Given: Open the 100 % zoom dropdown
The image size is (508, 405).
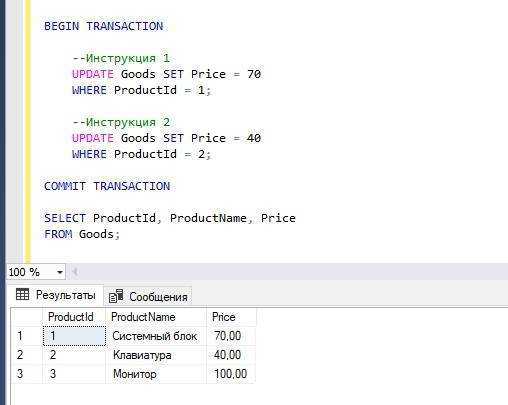Looking at the screenshot, I should [x=60, y=272].
